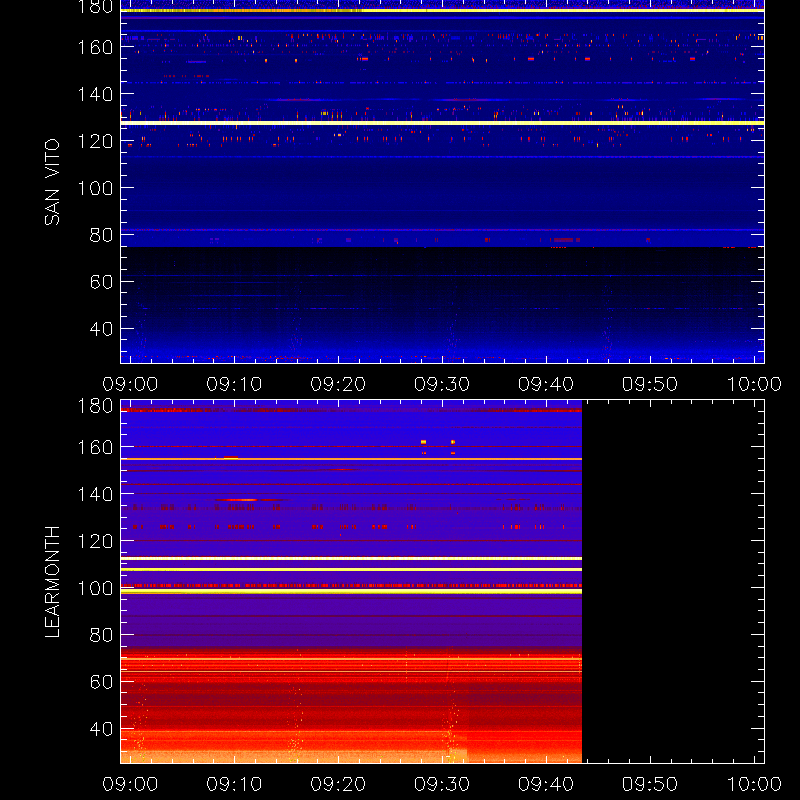Select the 120 tick label on San Vito axis
Image resolution: width=800 pixels, height=800 pixels.
pos(95,141)
